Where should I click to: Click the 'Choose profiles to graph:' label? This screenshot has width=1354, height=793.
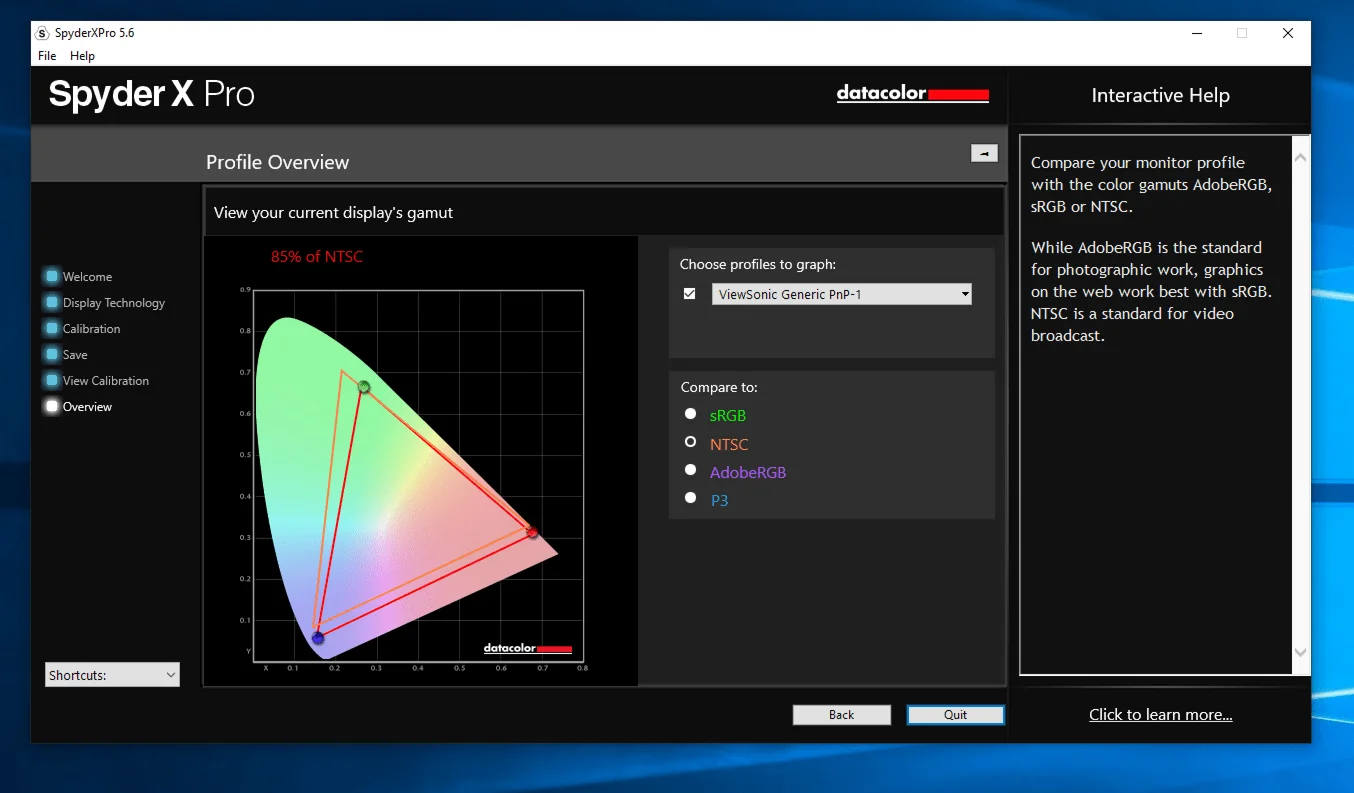pos(758,265)
